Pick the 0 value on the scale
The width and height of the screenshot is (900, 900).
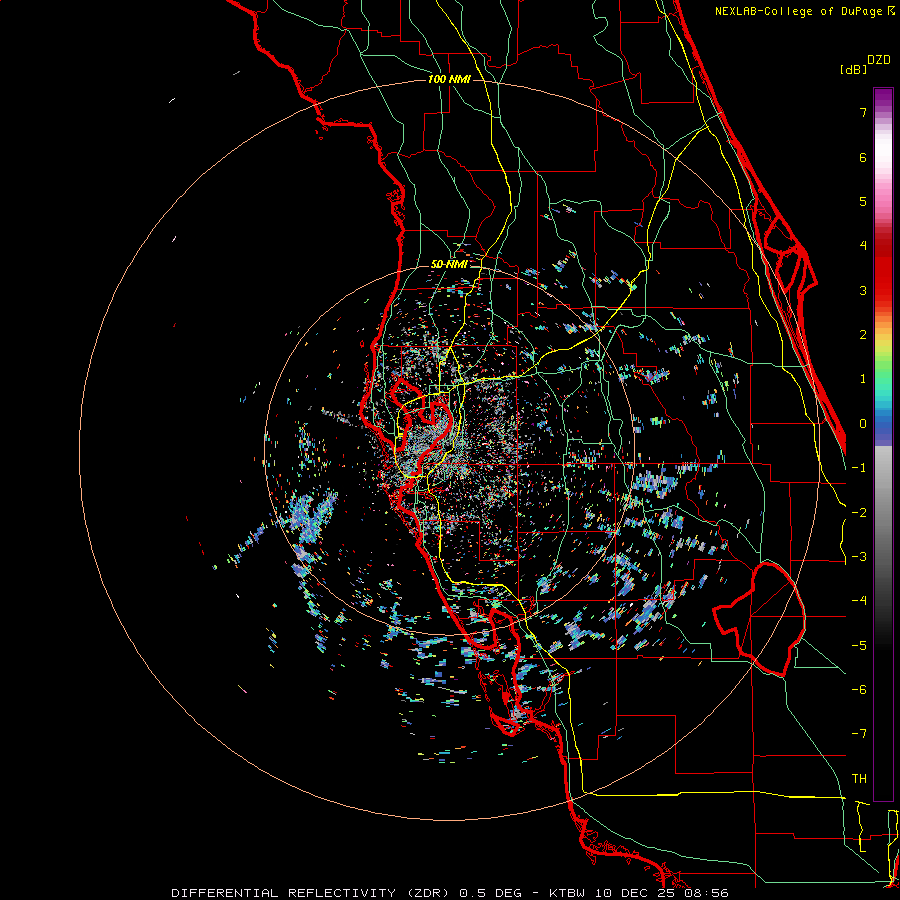click(863, 424)
